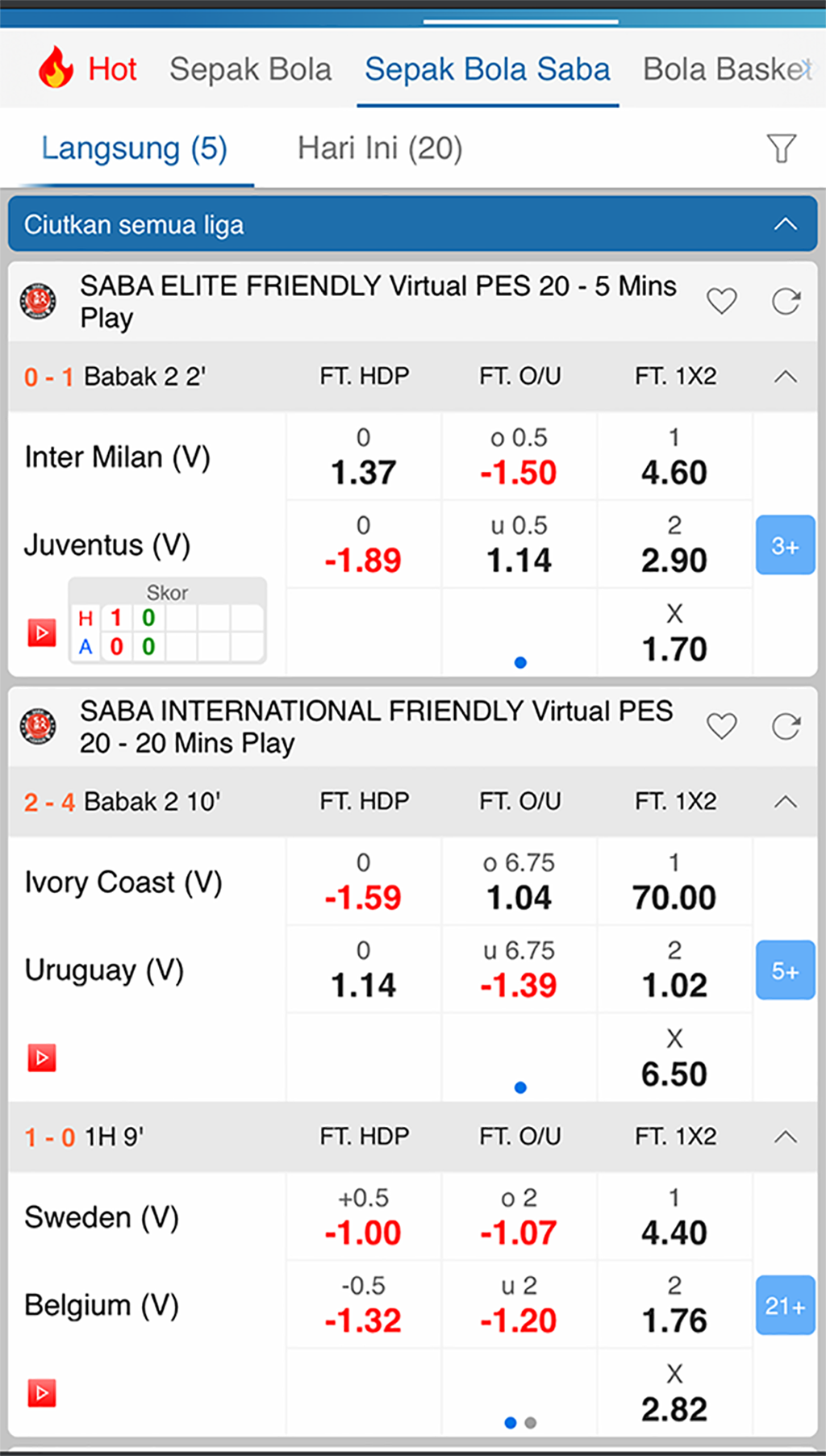Open 3+ more markets for Inter Milan match
826x1456 pixels.
coord(785,546)
